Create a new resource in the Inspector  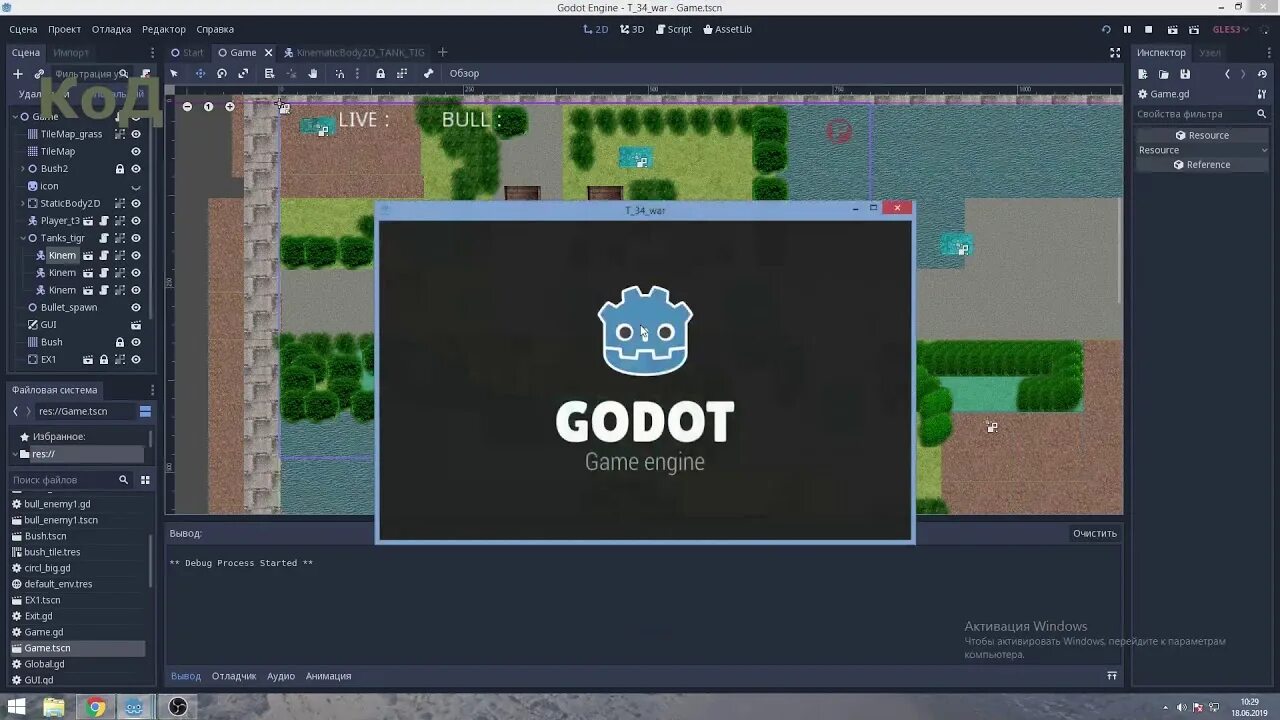pos(1141,73)
